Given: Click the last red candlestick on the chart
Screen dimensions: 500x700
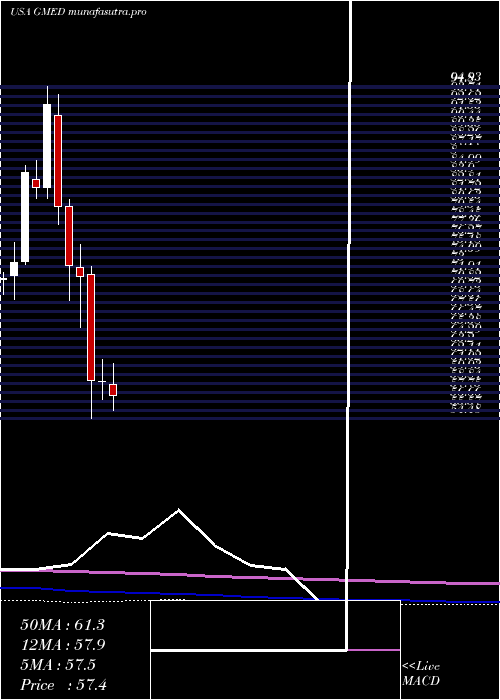Looking at the screenshot, I should [x=113, y=390].
